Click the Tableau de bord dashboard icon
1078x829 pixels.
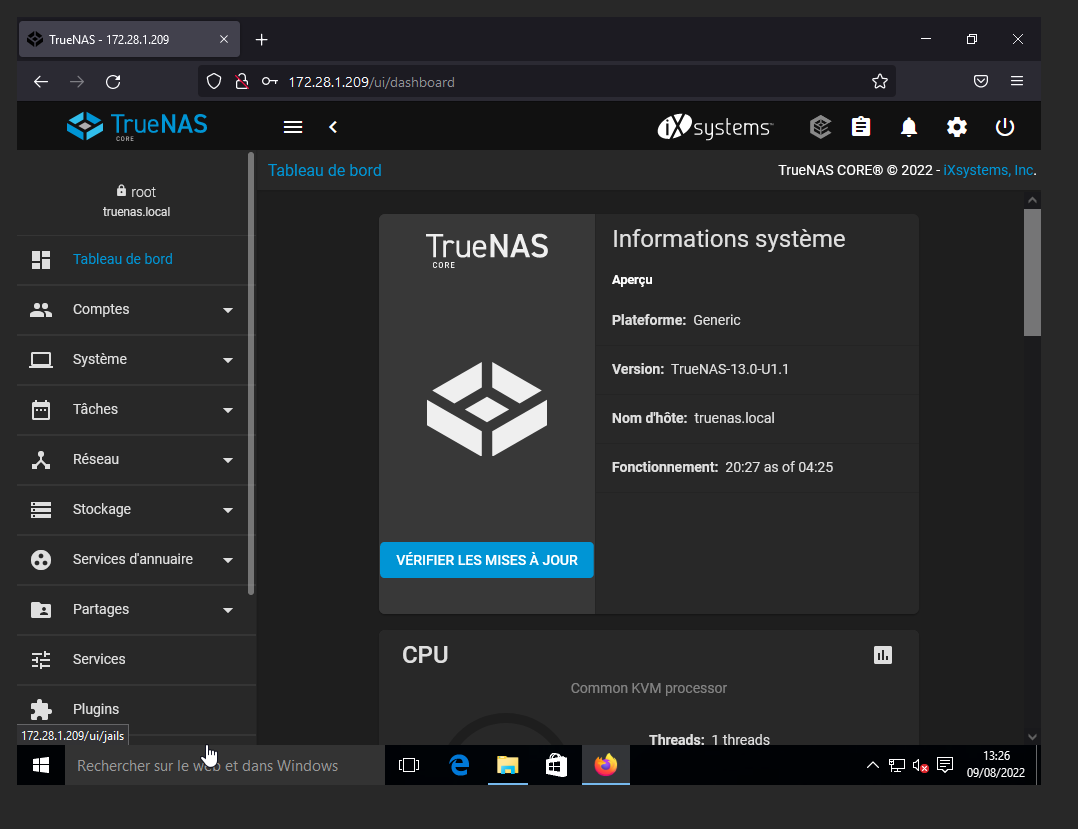tap(41, 260)
